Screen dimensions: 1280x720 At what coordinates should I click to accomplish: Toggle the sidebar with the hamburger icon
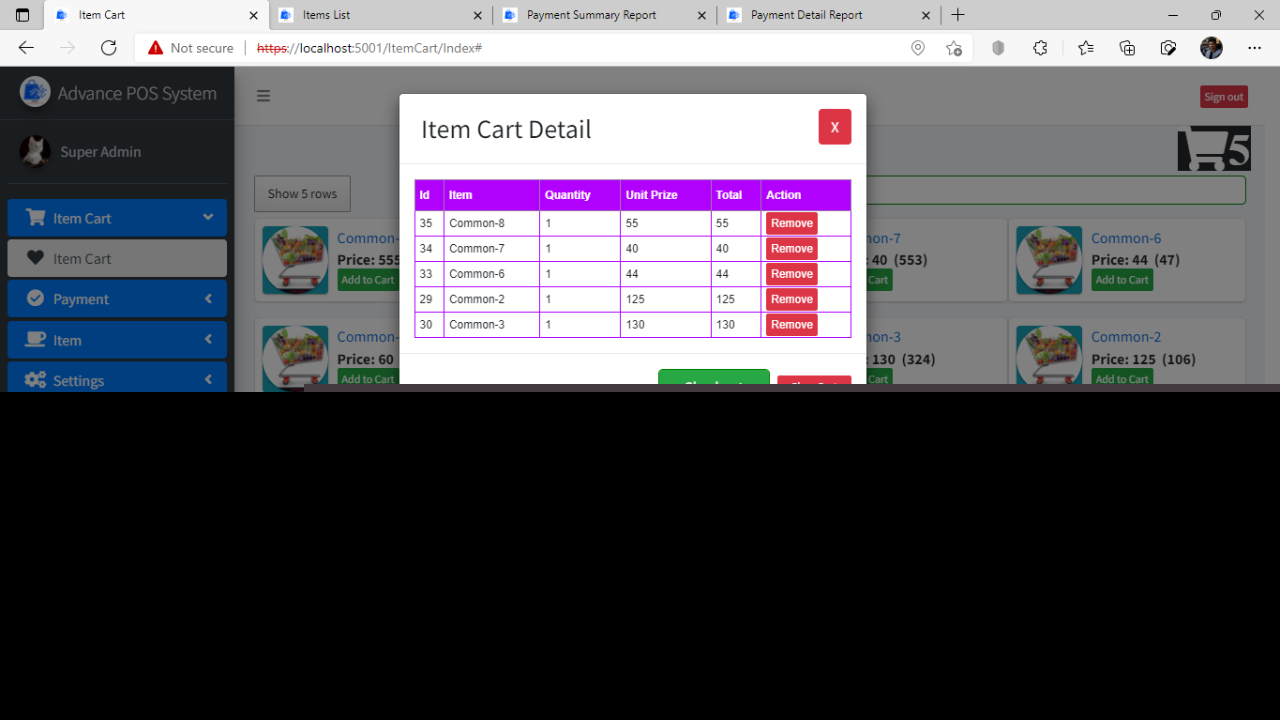click(x=264, y=96)
